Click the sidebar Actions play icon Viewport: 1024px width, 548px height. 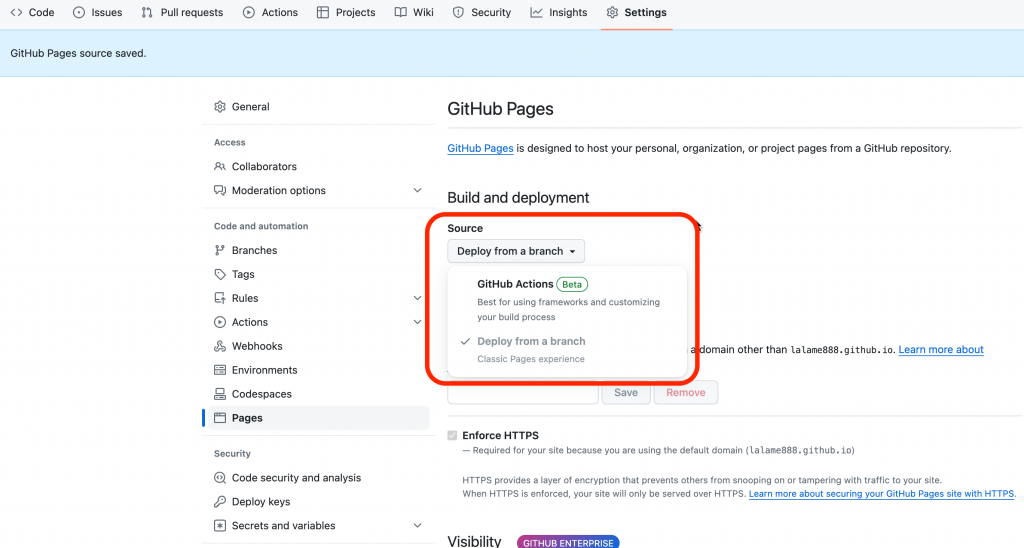pyautogui.click(x=220, y=322)
